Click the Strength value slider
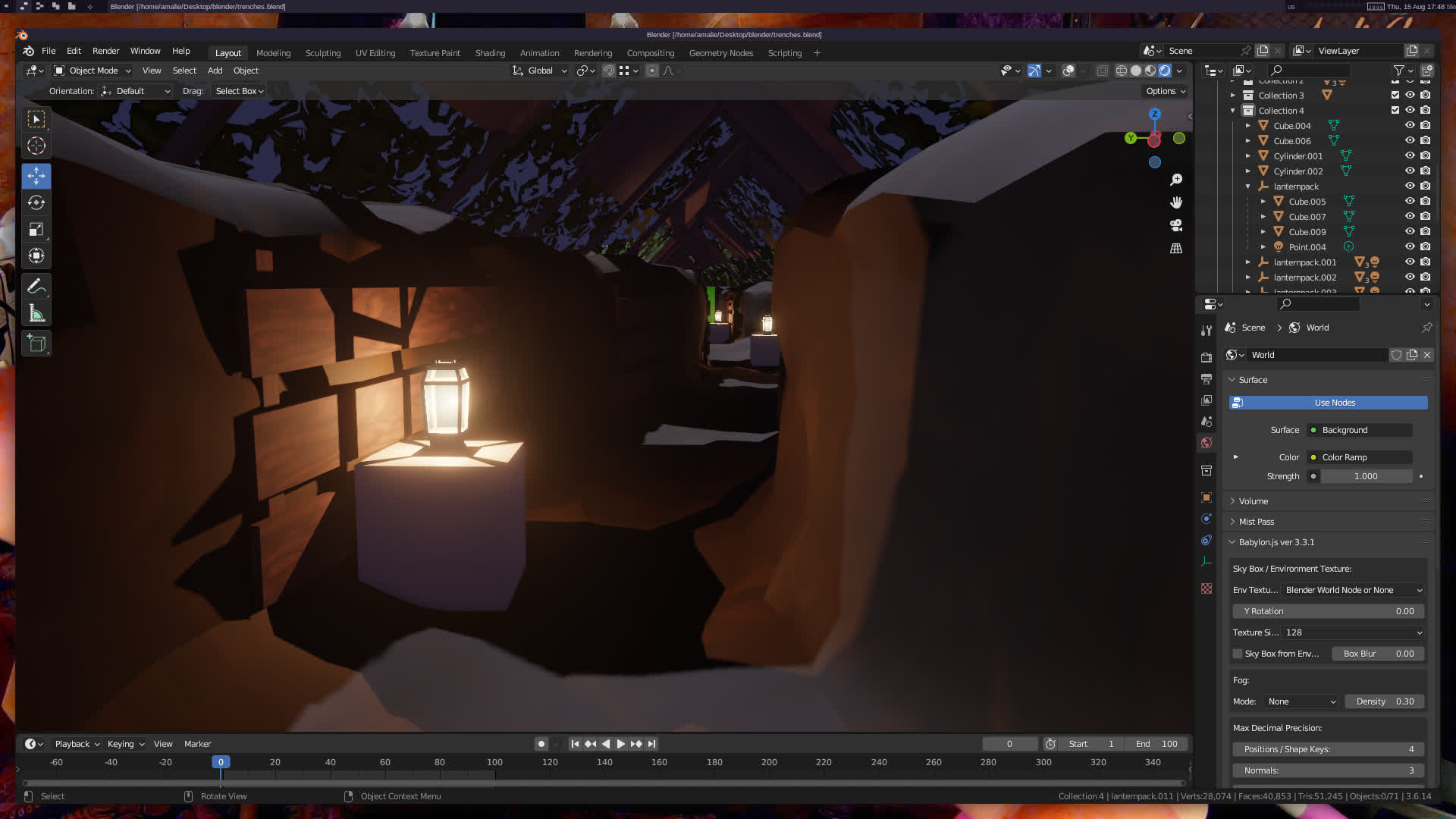 click(1366, 476)
